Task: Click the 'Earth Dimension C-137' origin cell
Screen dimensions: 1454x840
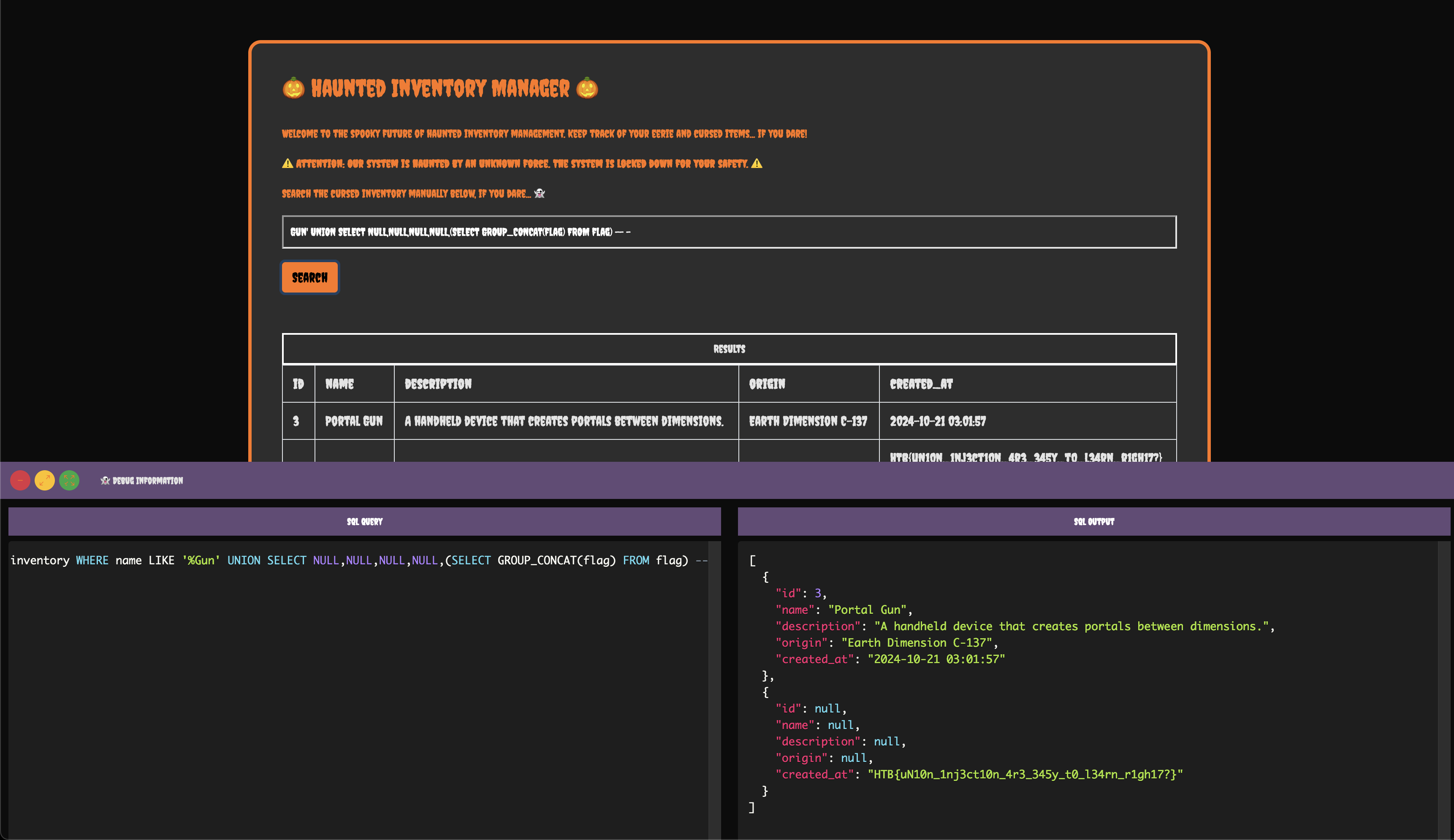Action: (x=809, y=421)
